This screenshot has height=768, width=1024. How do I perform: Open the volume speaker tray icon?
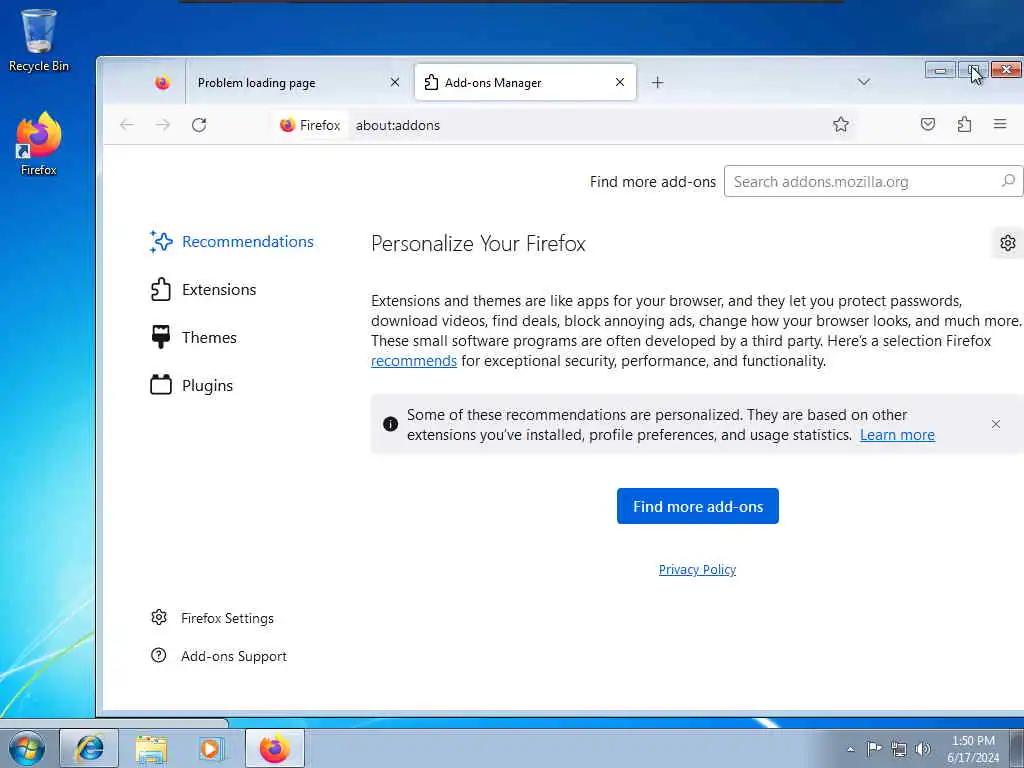923,749
